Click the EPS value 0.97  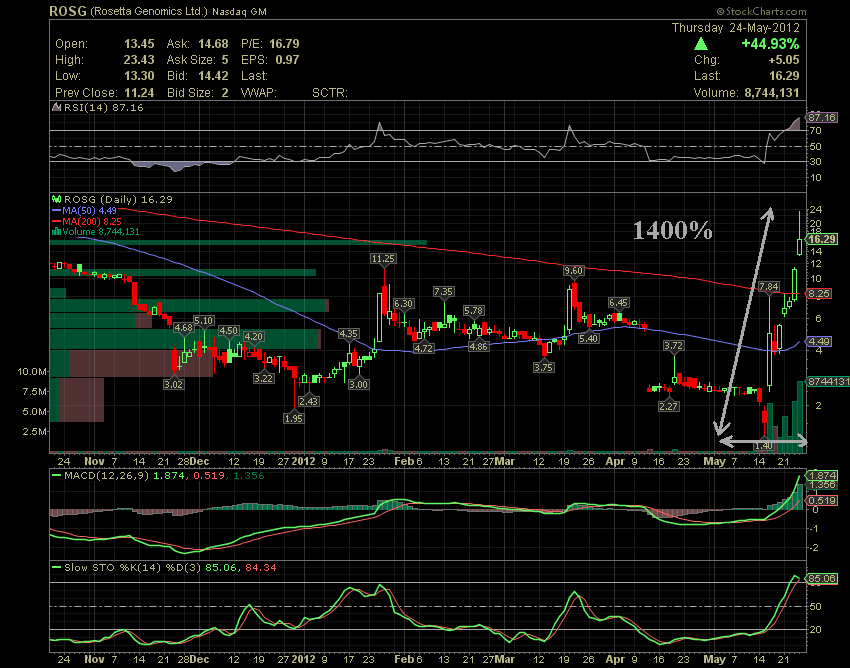tap(287, 60)
